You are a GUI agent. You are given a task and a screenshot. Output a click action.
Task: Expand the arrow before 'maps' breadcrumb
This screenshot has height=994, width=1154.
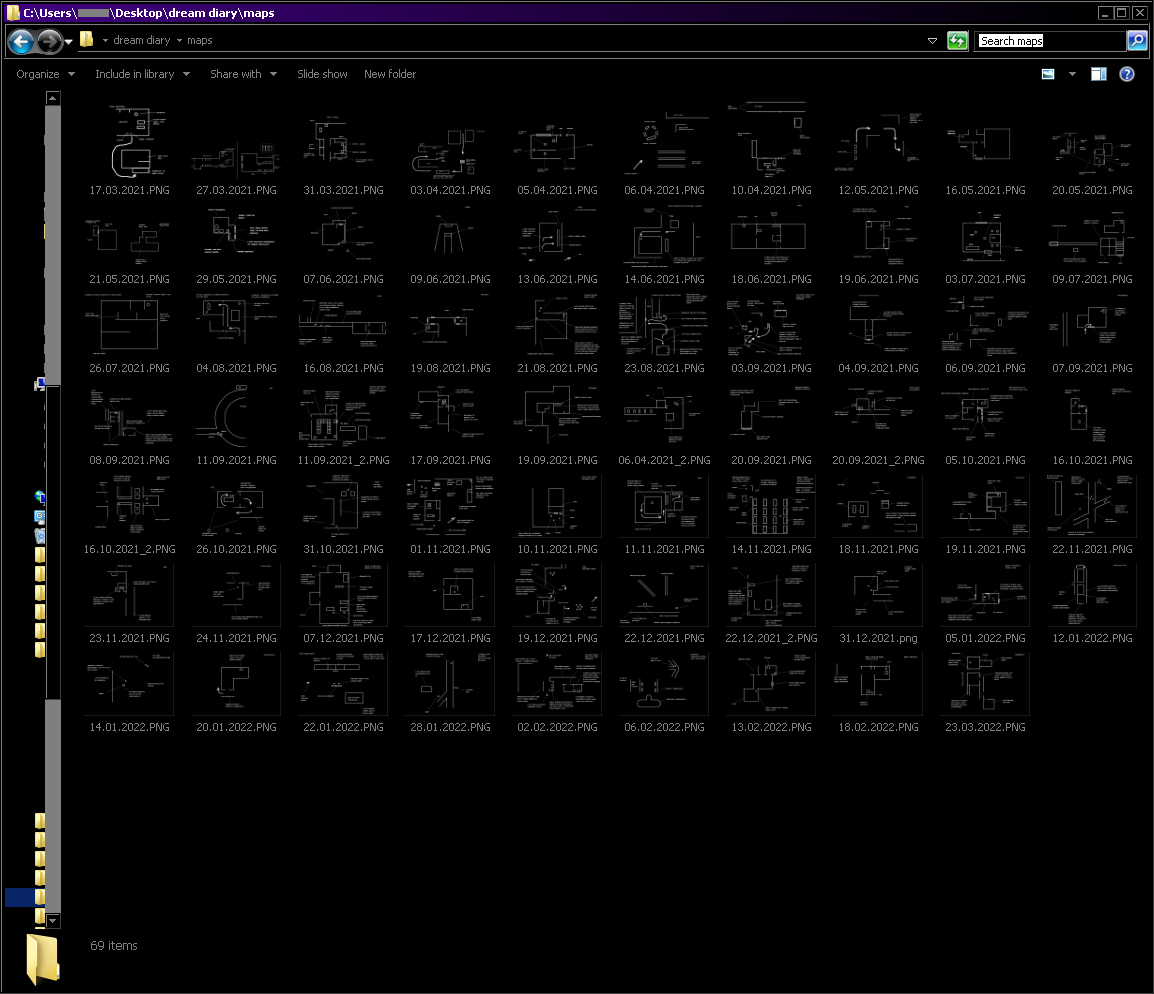(179, 40)
